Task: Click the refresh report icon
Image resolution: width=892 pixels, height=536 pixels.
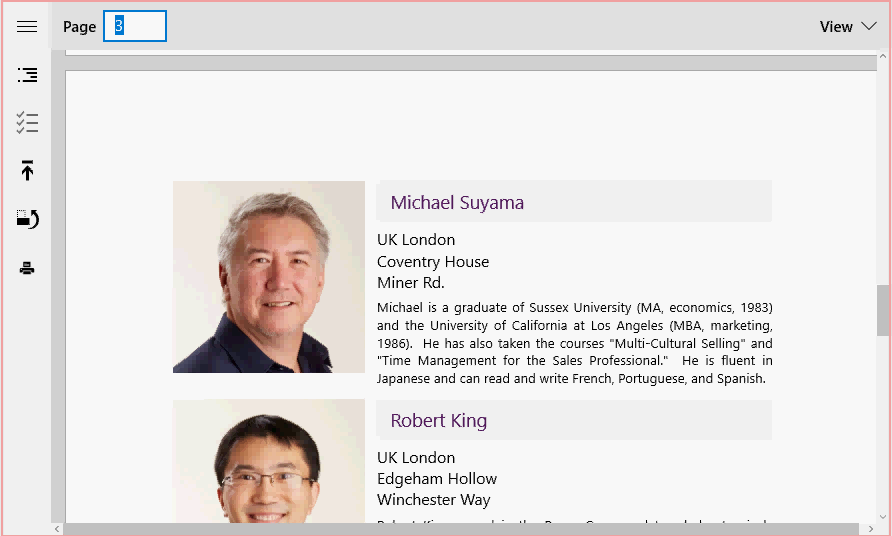Action: [x=27, y=219]
